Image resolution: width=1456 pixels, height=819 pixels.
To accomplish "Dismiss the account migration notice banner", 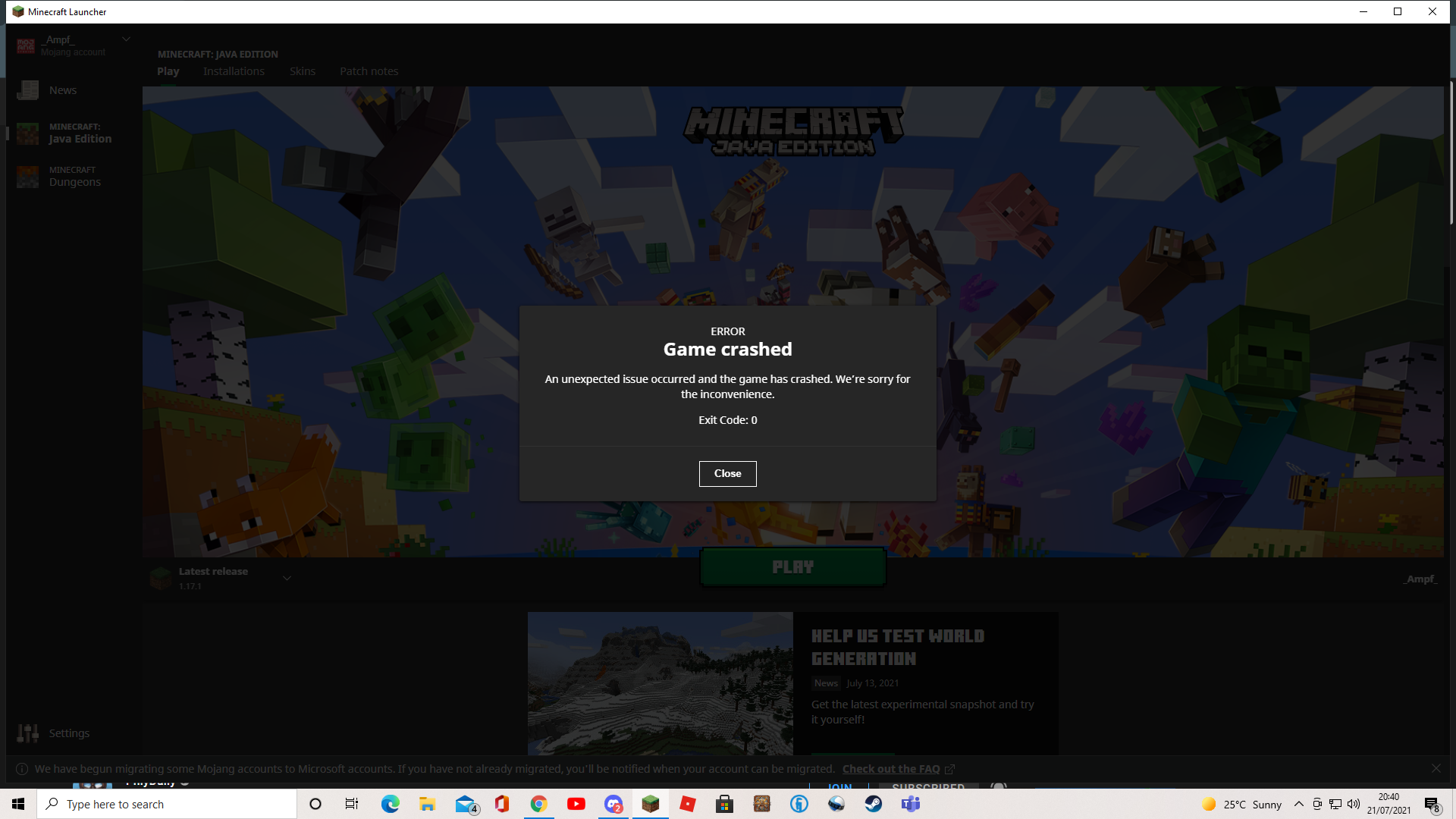I will coord(1436,768).
